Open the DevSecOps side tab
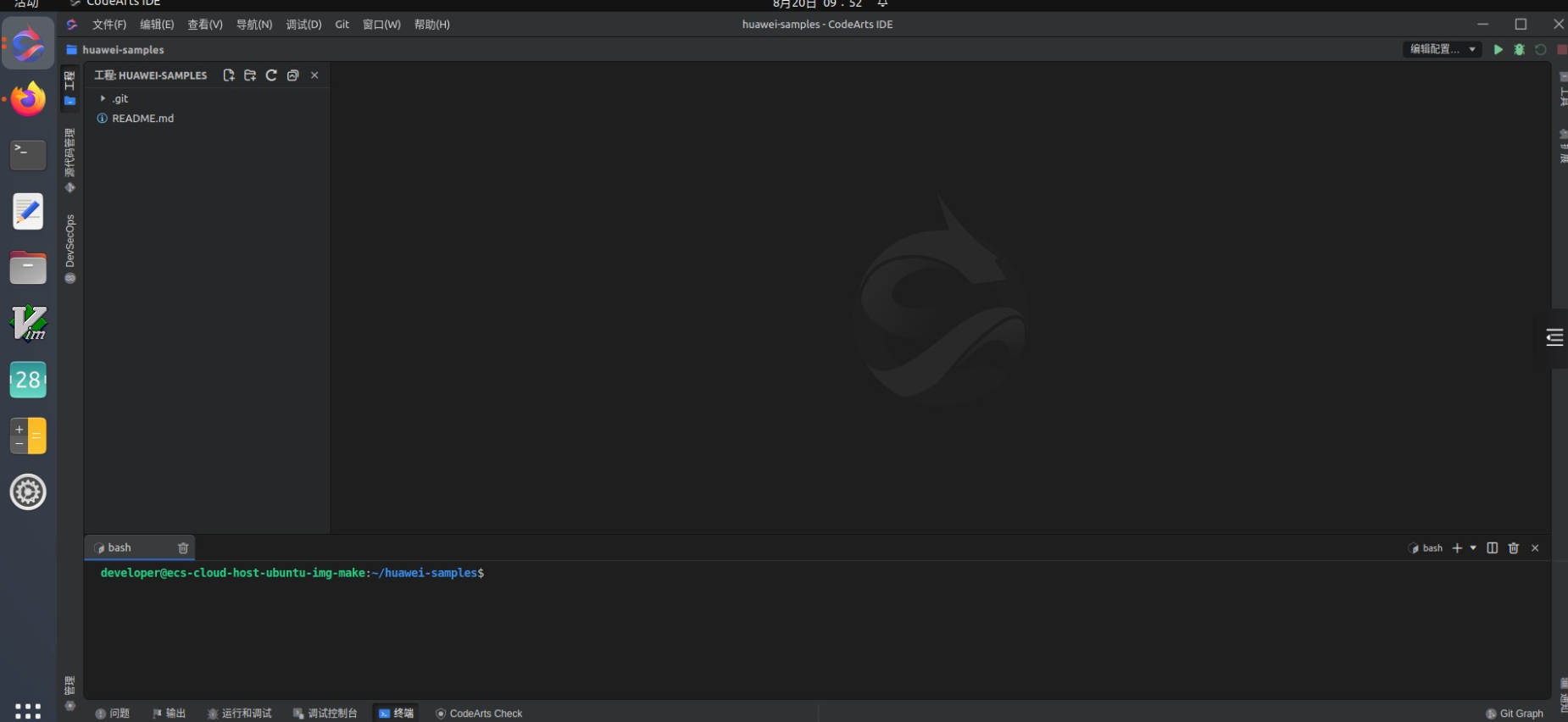This screenshot has width=1568, height=722. [70, 248]
